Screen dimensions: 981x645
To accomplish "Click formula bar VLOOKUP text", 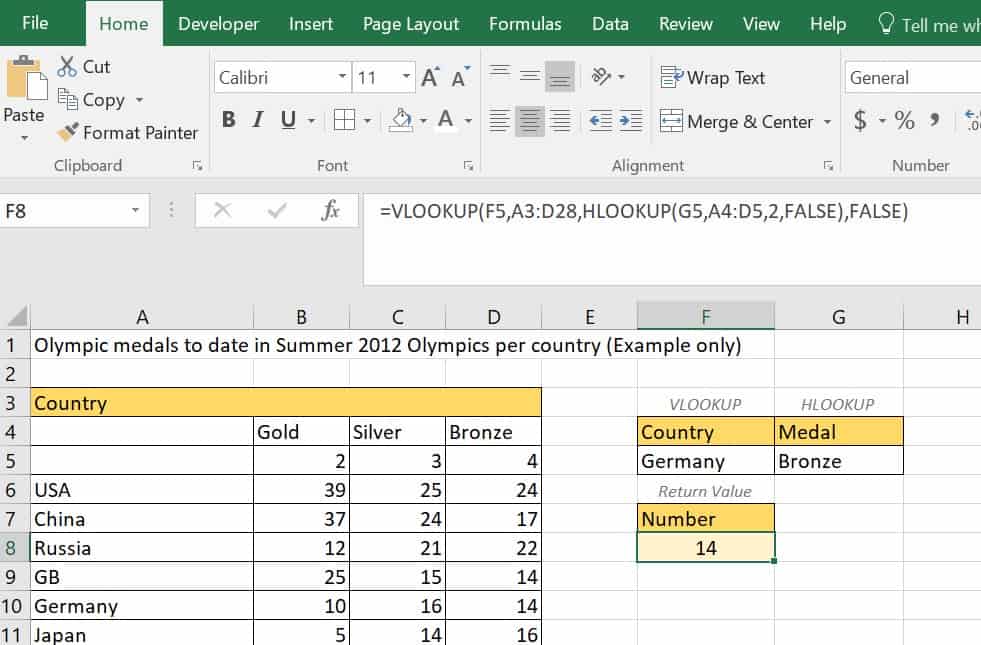I will [644, 211].
